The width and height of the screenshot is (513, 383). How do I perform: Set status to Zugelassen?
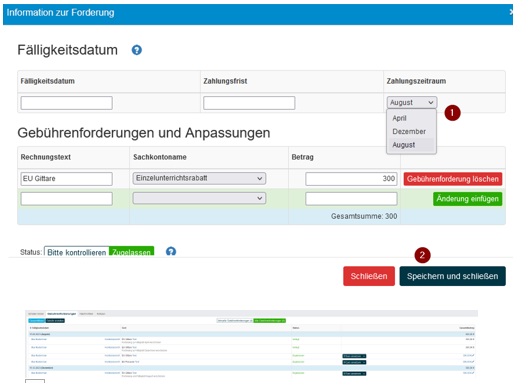131,252
